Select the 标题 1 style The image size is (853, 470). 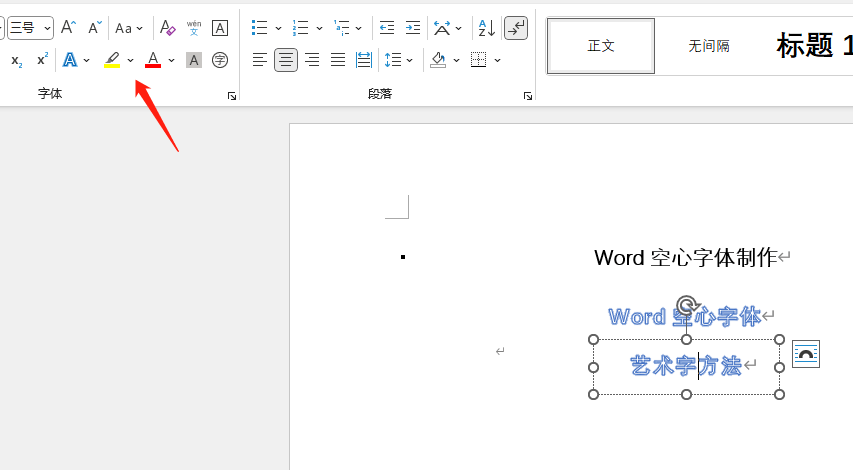click(813, 46)
